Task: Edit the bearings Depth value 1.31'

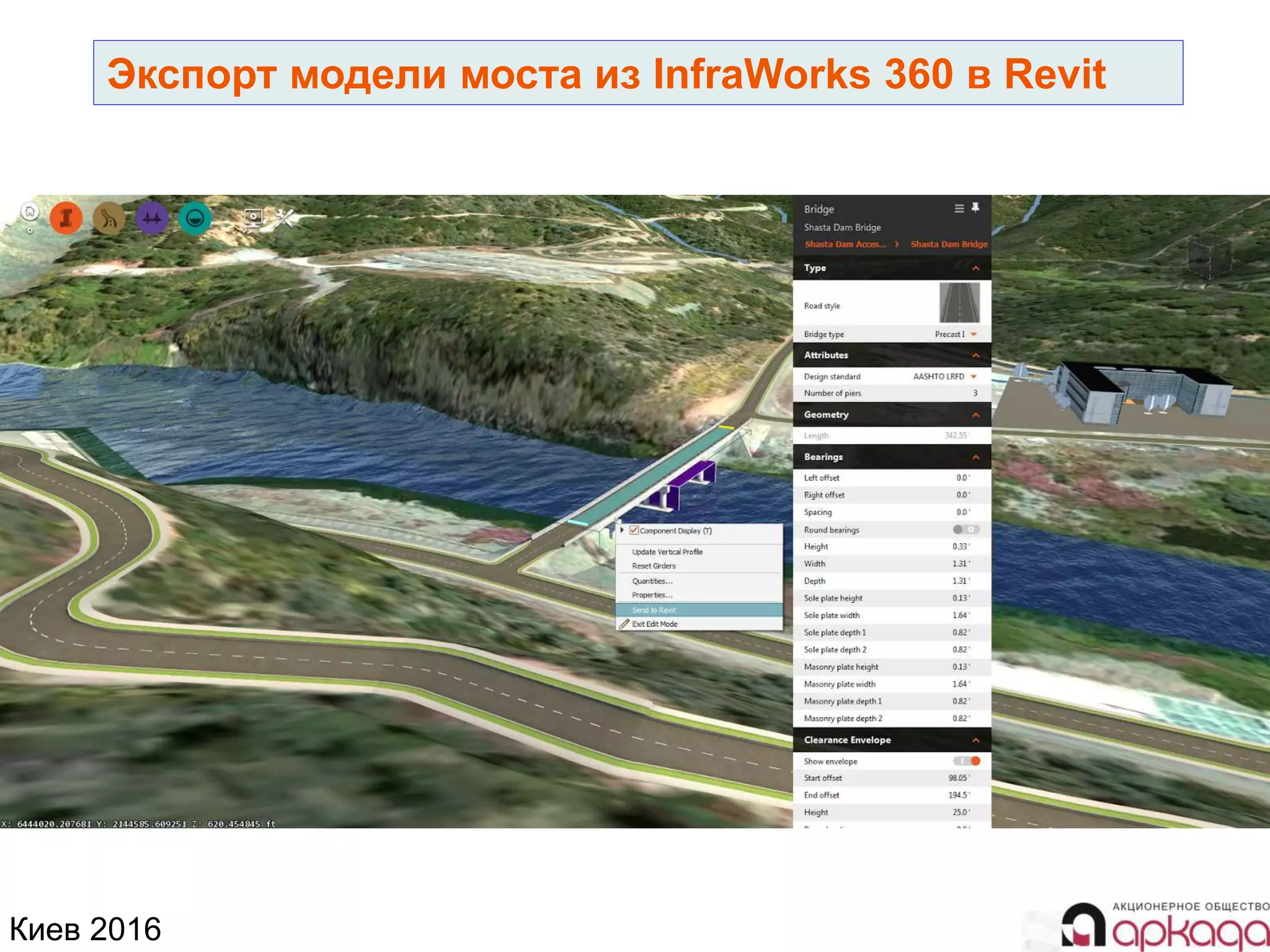Action: pyautogui.click(x=961, y=581)
